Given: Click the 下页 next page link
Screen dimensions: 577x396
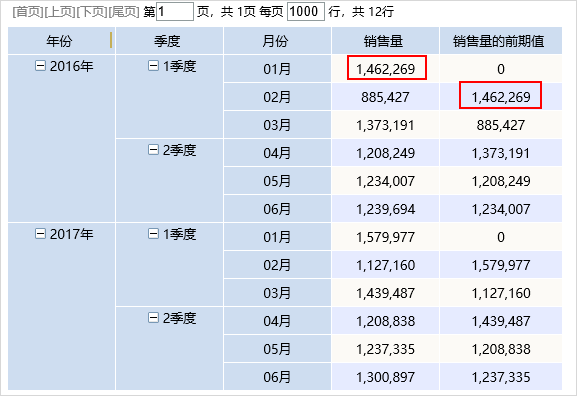Looking at the screenshot, I should coord(92,12).
